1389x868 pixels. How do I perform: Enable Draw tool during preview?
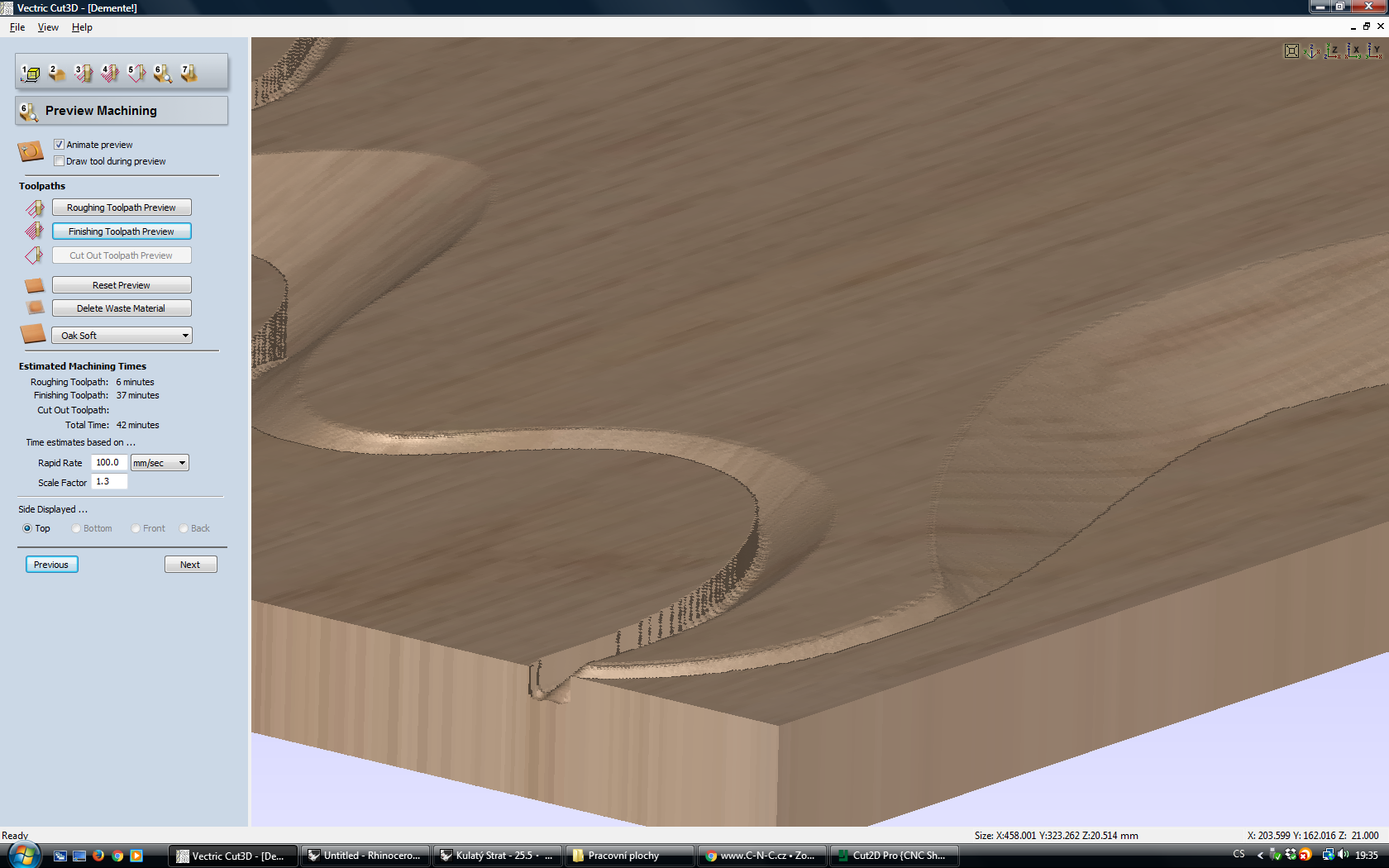tap(59, 161)
